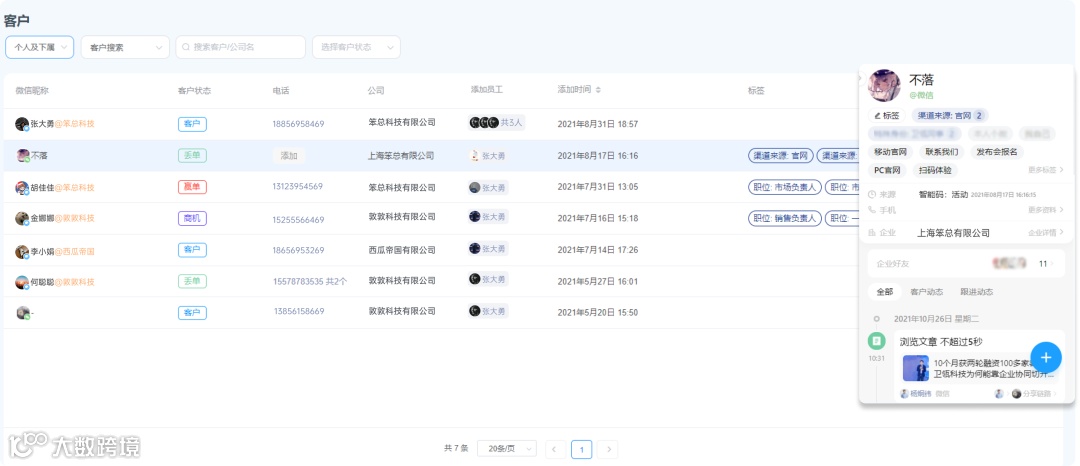
Task: Click the 微信昵称 column header
Action: pos(32,90)
